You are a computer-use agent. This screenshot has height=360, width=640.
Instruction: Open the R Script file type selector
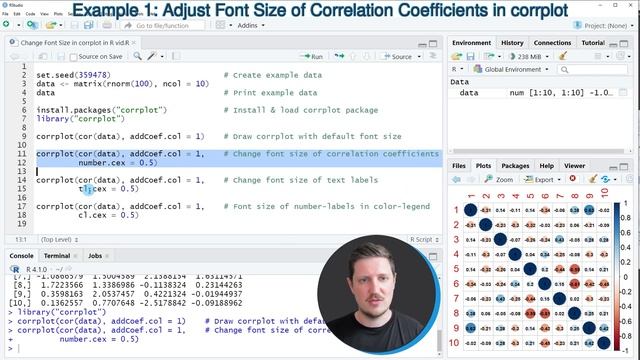(x=424, y=240)
